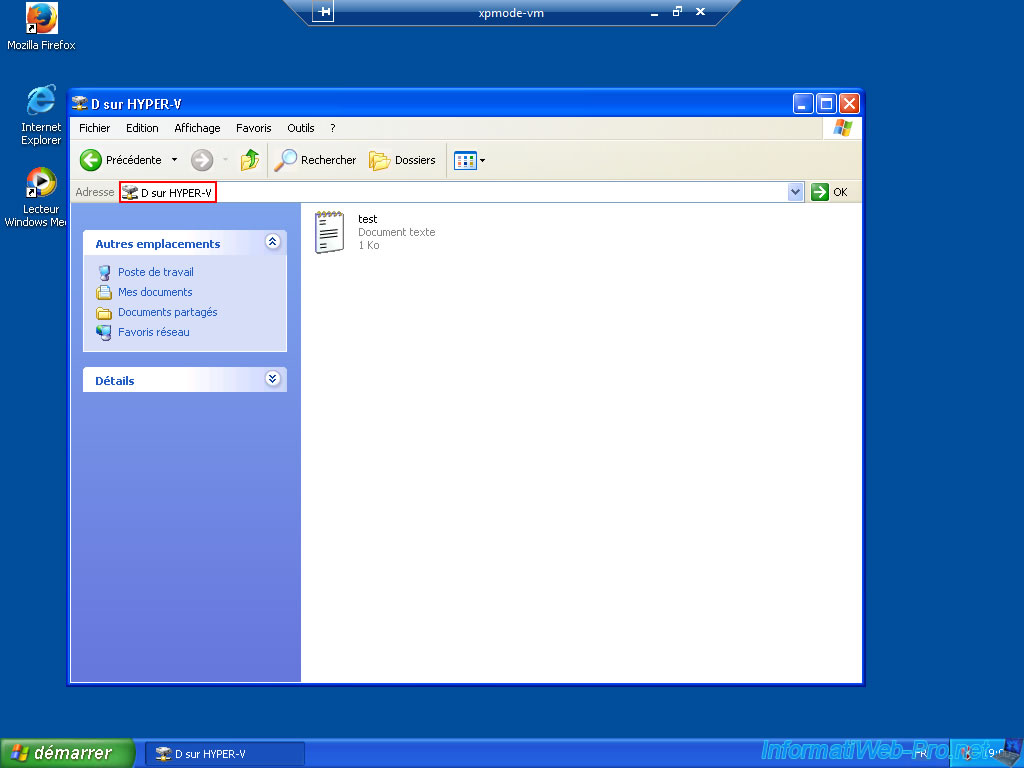Pin the xpmode-vm connection bar
The width and height of the screenshot is (1024, 768).
tap(323, 12)
